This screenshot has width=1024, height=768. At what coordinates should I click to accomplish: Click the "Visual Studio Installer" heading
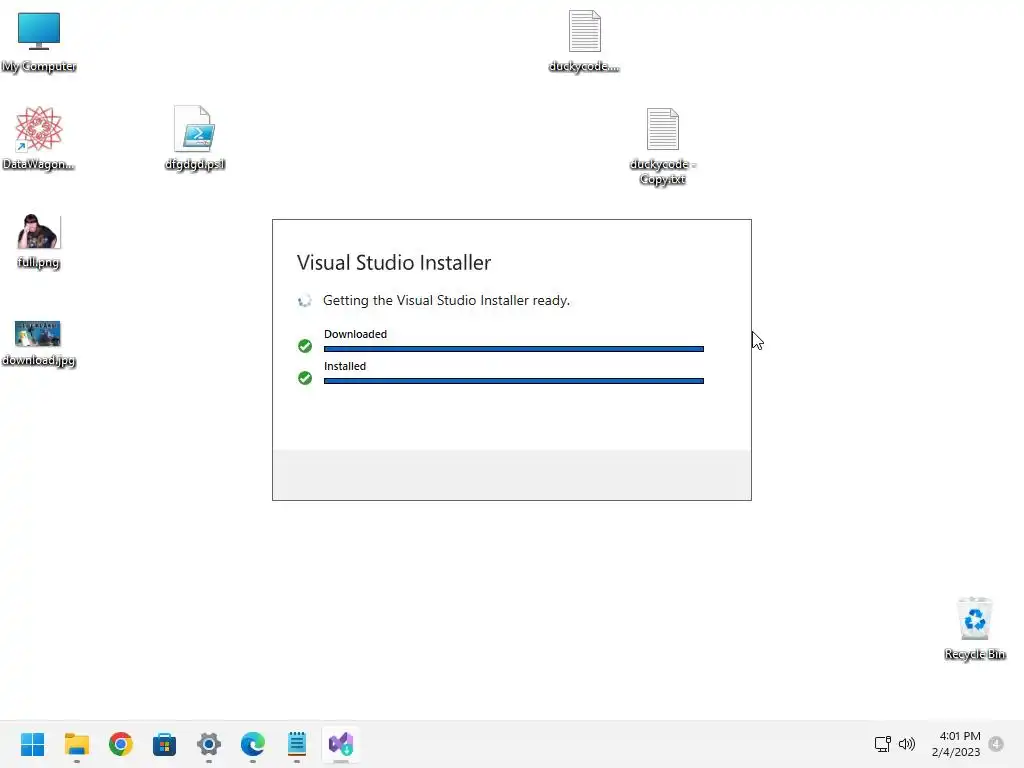[x=394, y=263]
